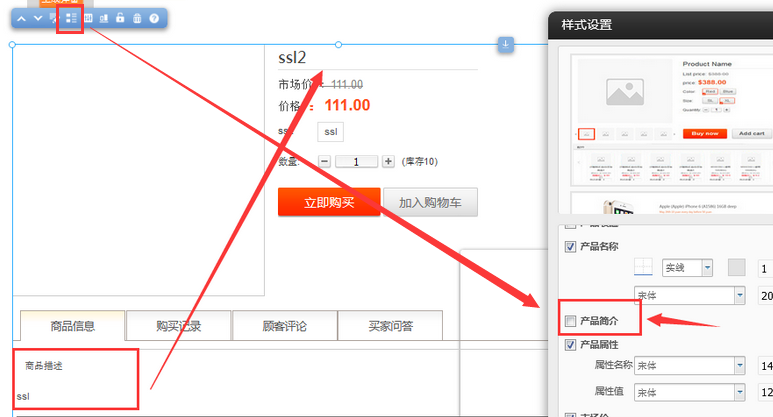Click the quantity minus button
Viewport: 773px width, 417px height.
coord(324,161)
